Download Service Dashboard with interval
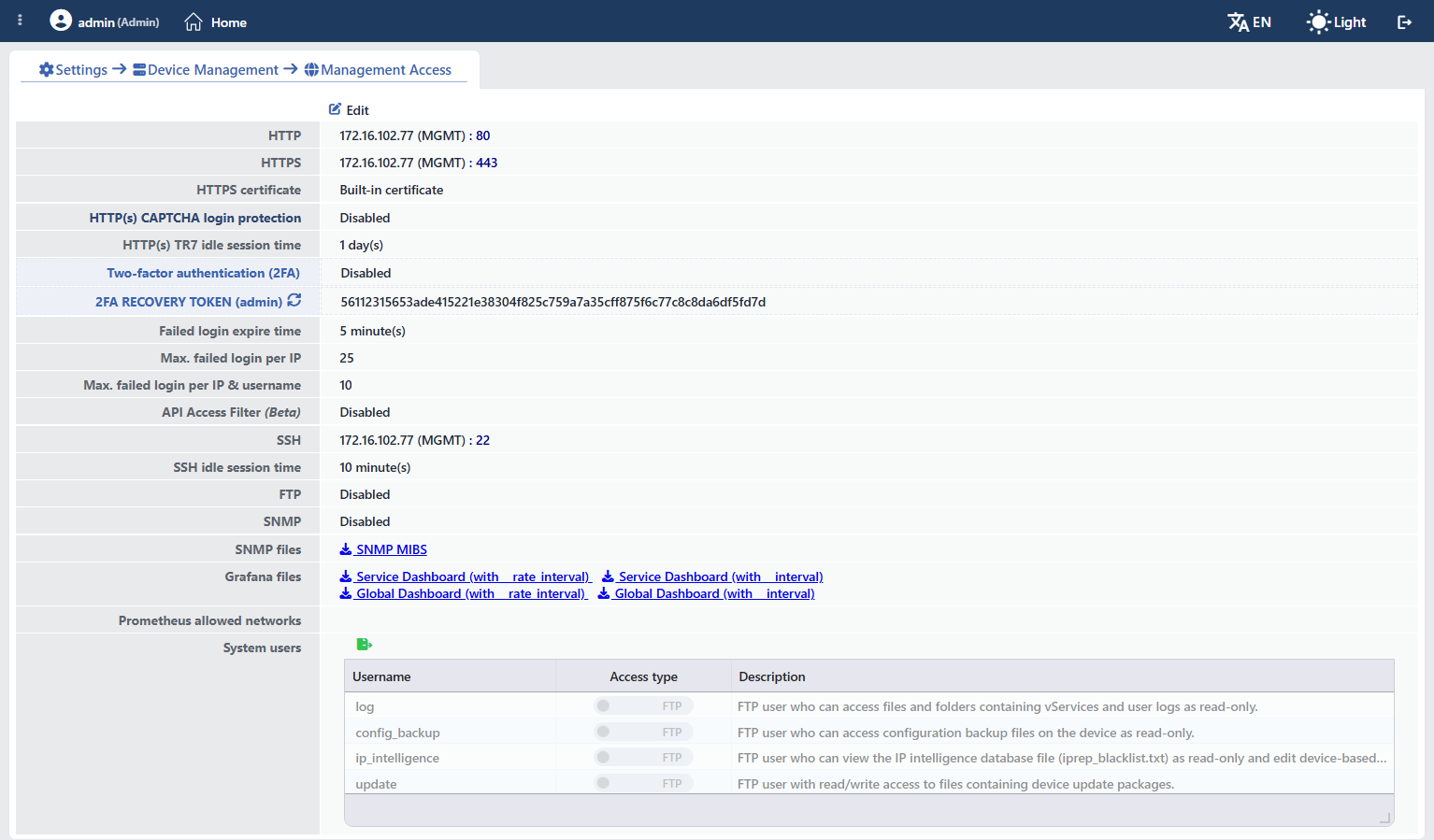The width and height of the screenshot is (1434, 840). coord(721,577)
